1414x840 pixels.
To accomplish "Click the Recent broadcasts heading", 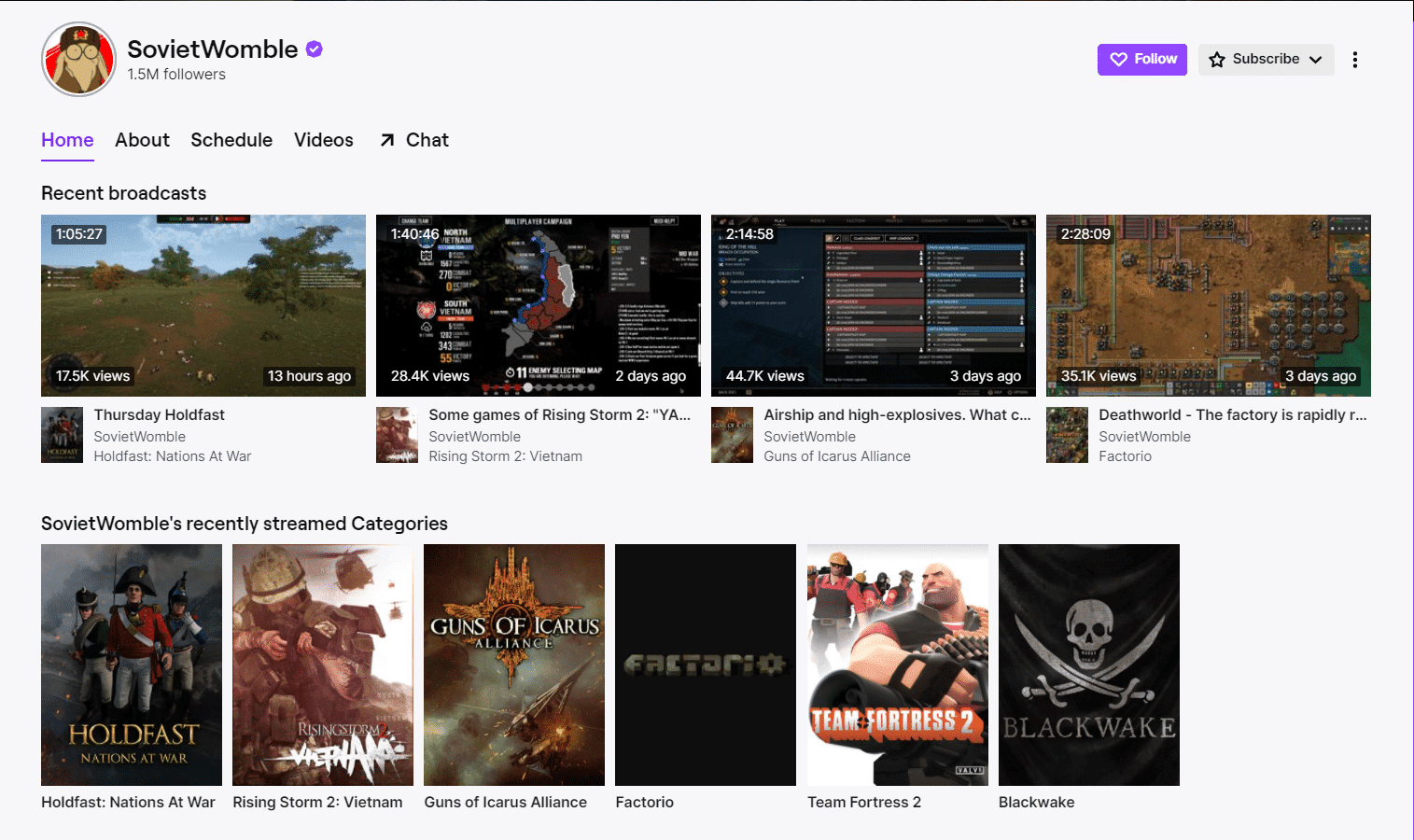I will (124, 193).
